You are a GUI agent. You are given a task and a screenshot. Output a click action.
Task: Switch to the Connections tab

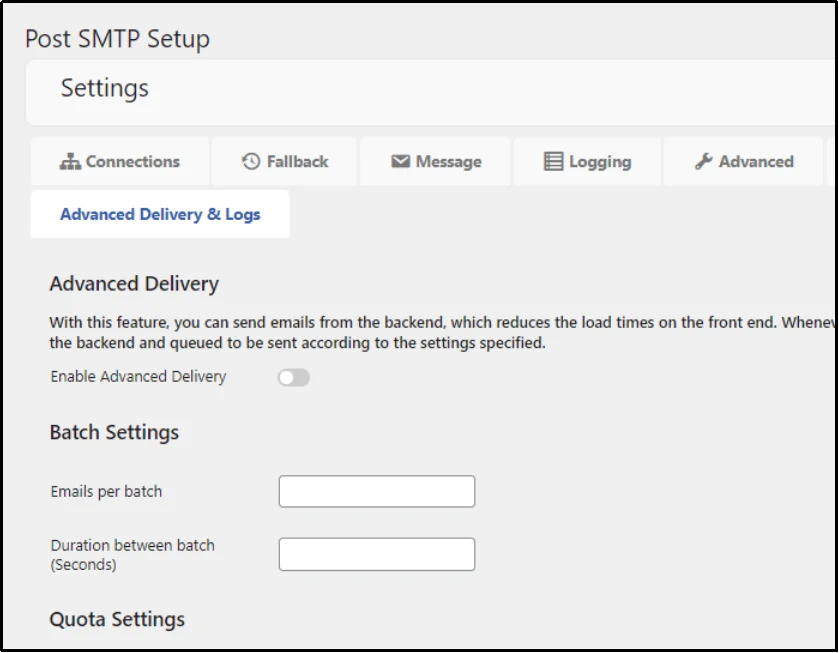coord(120,161)
